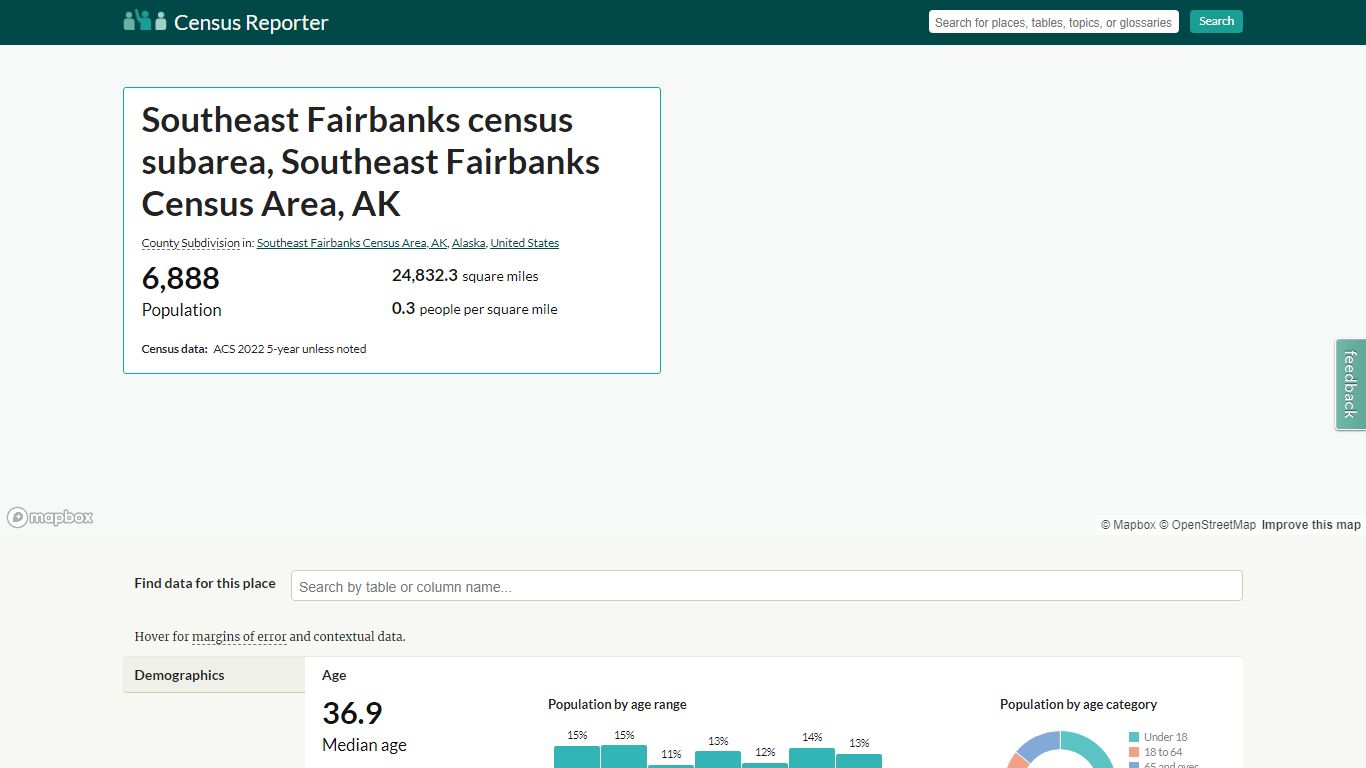
Task: Focus the Search by table or column field
Action: tap(767, 586)
